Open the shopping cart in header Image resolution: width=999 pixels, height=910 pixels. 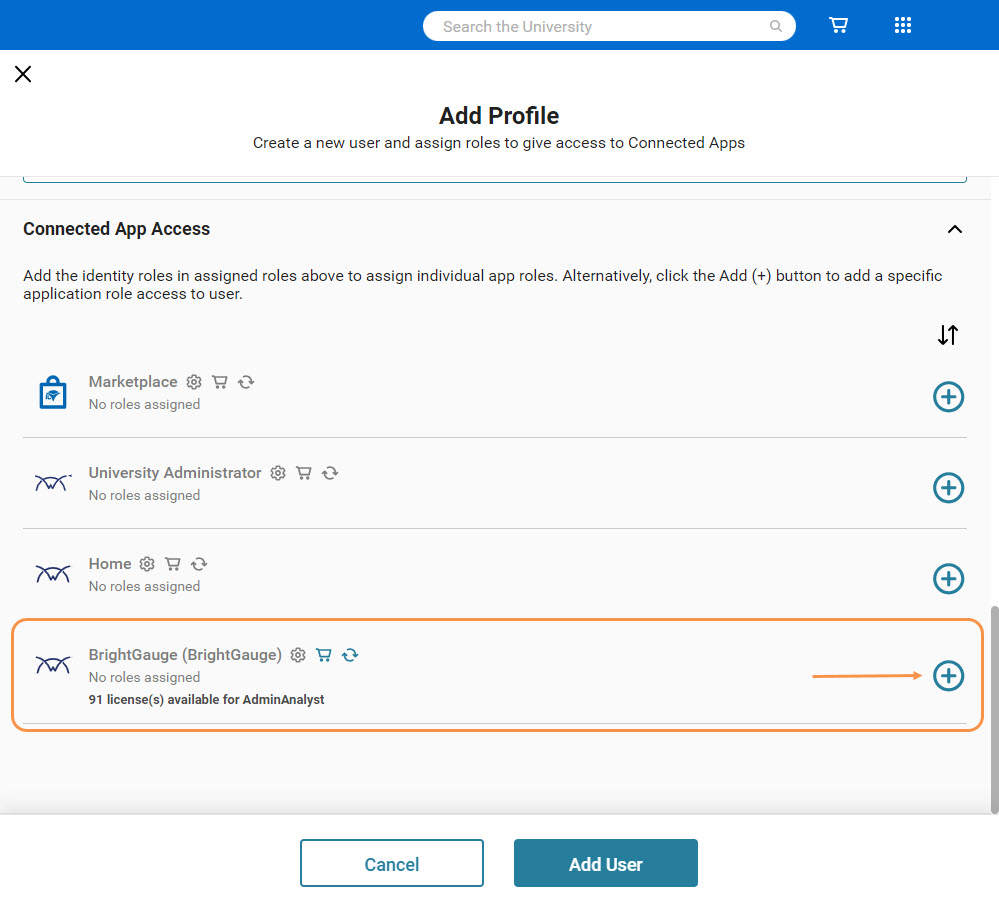click(x=838, y=26)
